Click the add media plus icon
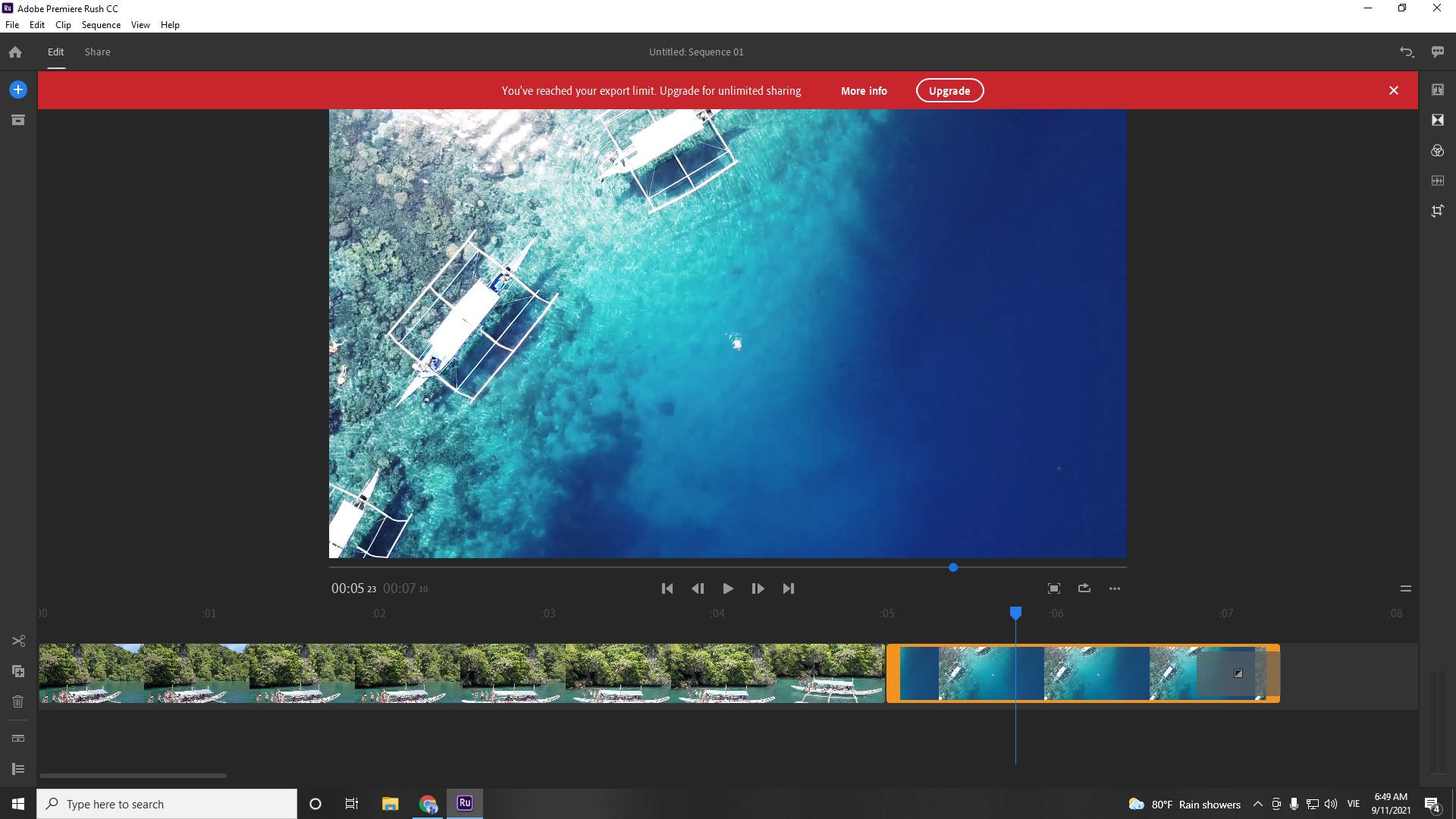 click(18, 90)
